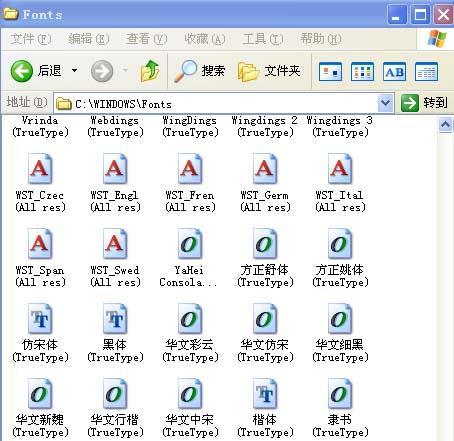Select the 华文彩云 font icon
454x441 pixels.
pos(190,333)
